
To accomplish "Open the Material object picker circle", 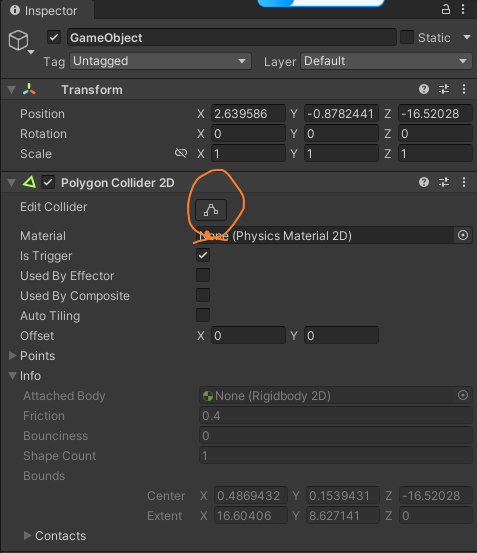I will (x=463, y=235).
